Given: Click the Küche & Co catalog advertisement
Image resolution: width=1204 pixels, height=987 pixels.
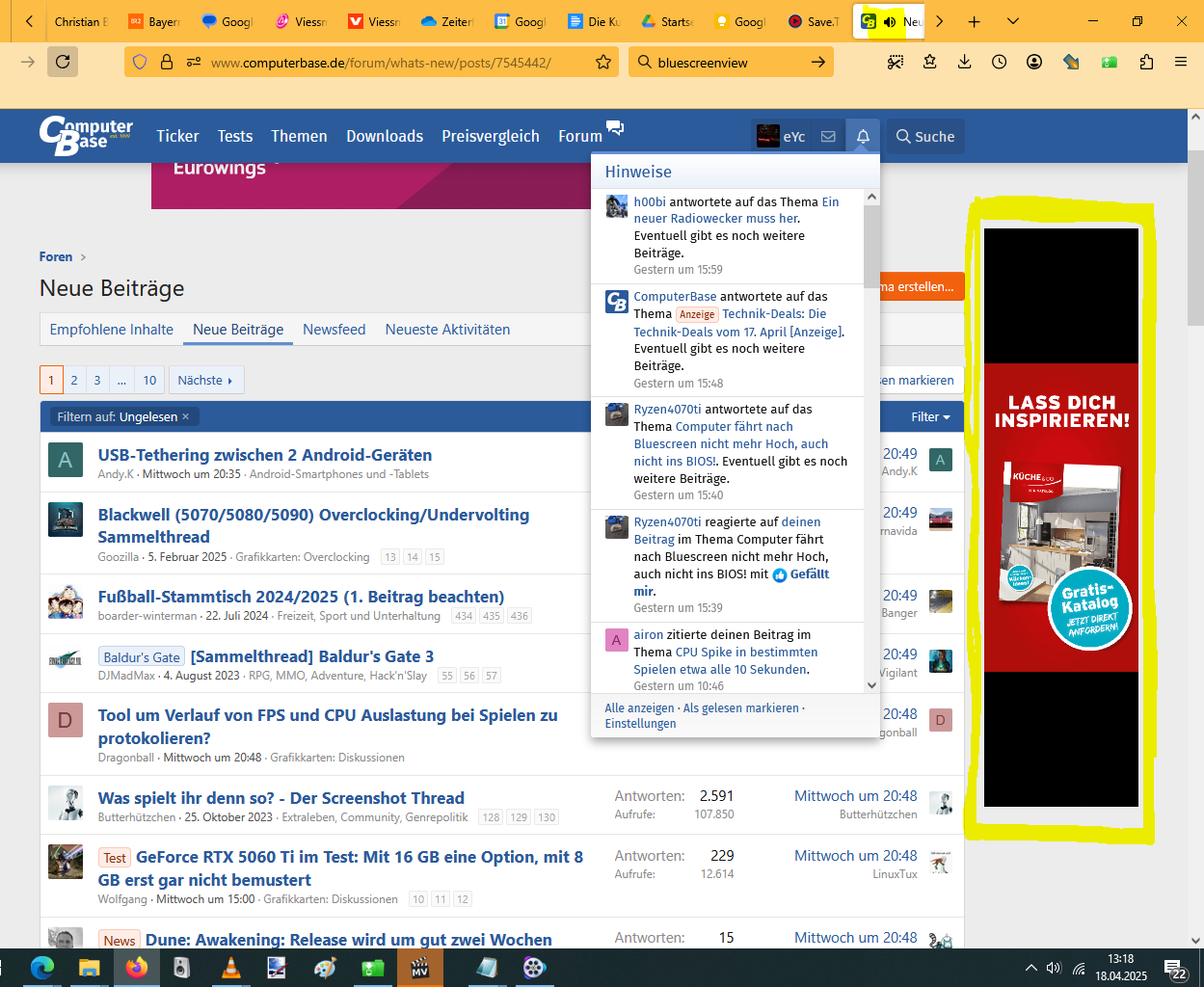Looking at the screenshot, I should coord(1060,518).
